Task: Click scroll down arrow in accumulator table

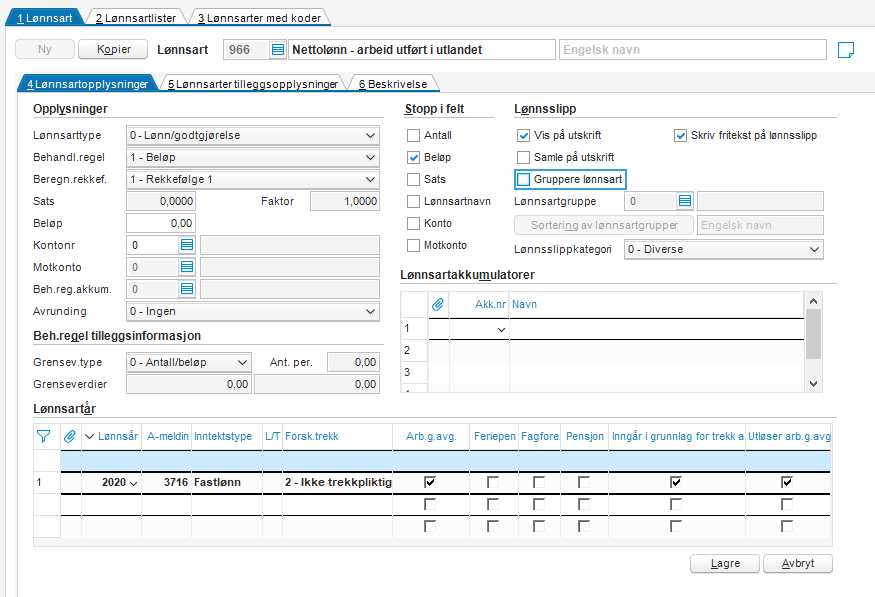Action: (x=814, y=384)
